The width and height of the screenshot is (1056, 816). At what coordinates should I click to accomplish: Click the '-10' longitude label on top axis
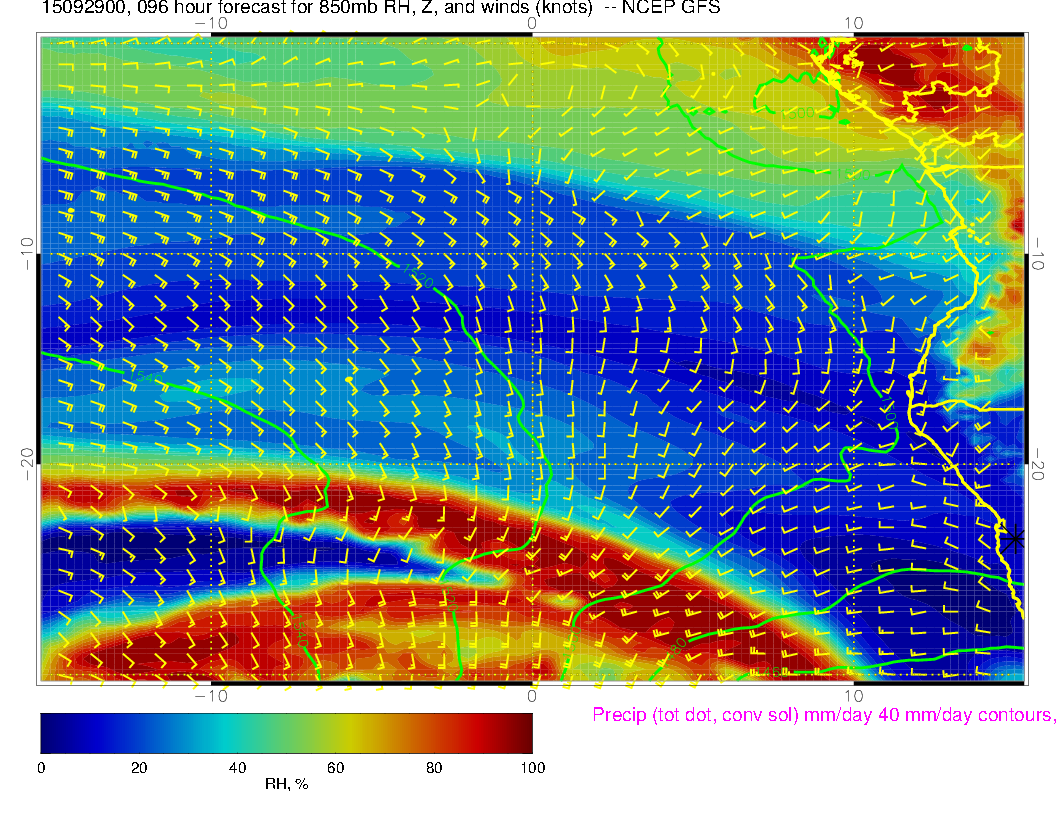click(211, 23)
